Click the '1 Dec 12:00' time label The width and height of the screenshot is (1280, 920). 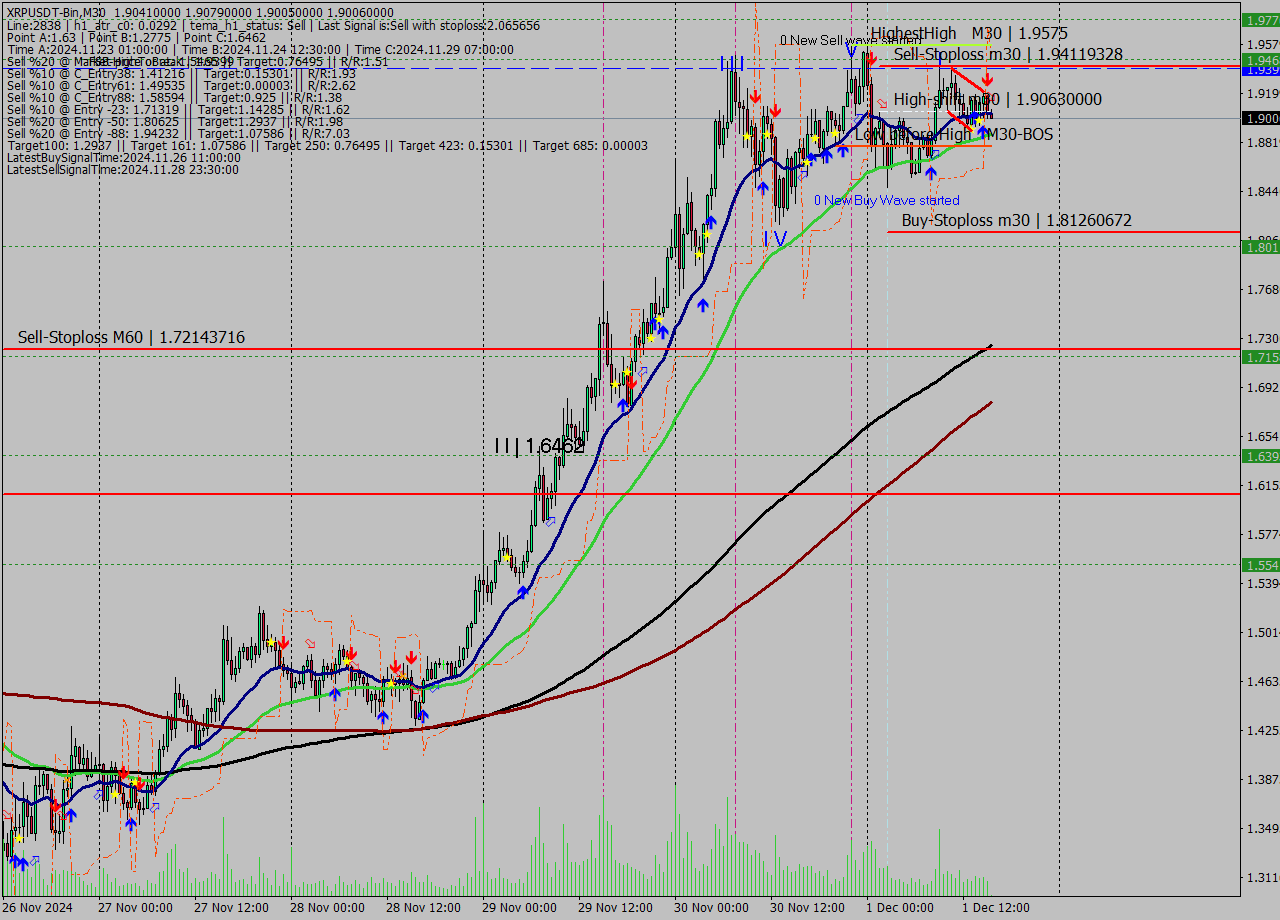[x=996, y=908]
